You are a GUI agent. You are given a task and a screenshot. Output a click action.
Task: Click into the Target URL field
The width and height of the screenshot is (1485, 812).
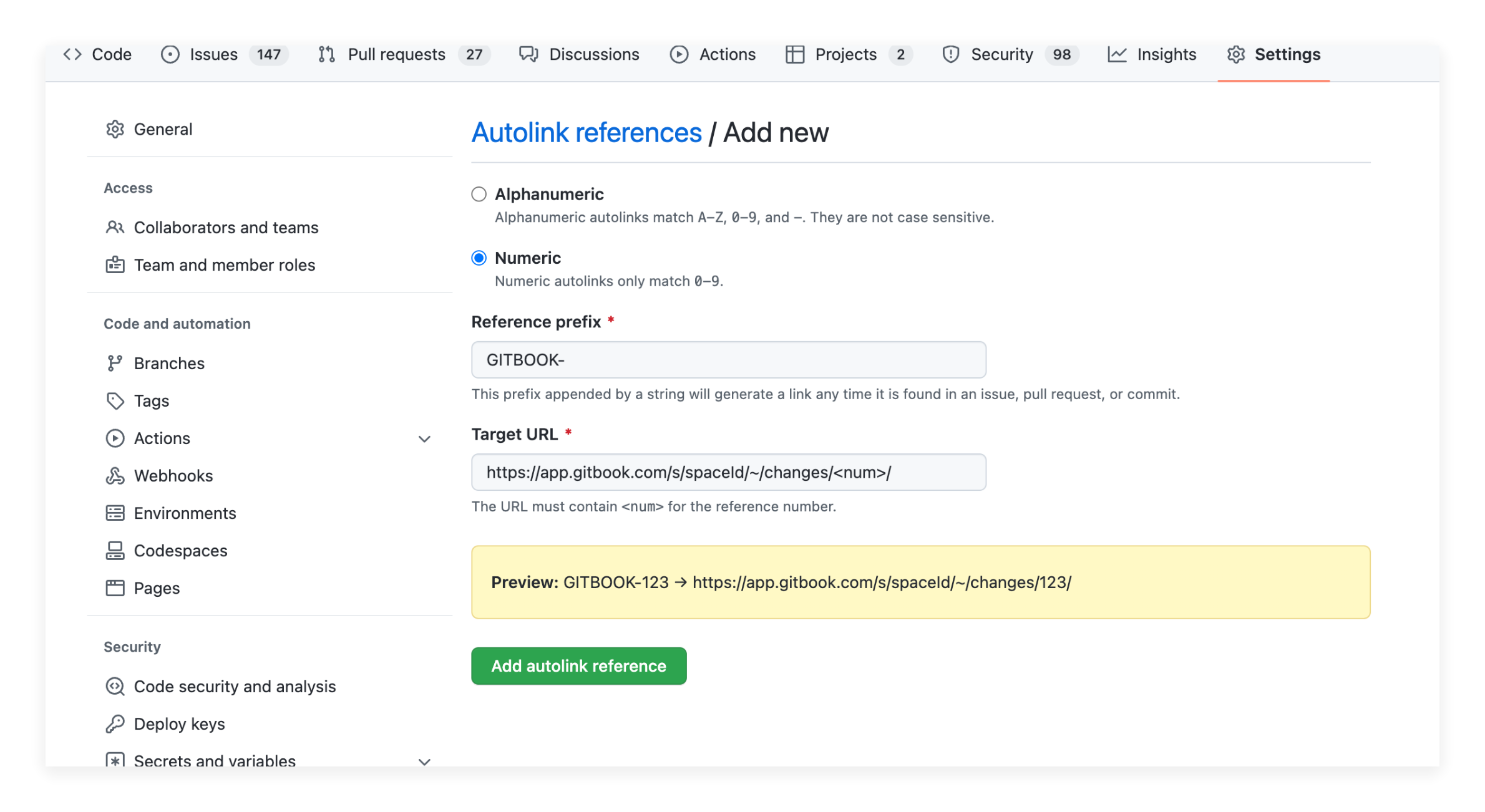[728, 472]
